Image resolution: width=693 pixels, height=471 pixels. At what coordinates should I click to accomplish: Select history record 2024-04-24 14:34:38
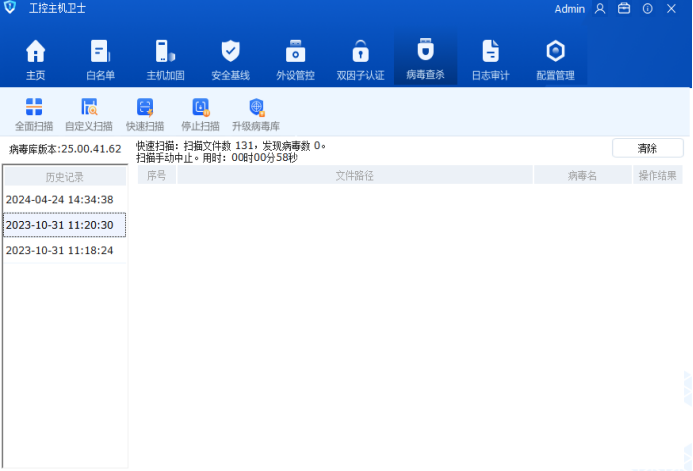(x=60, y=200)
